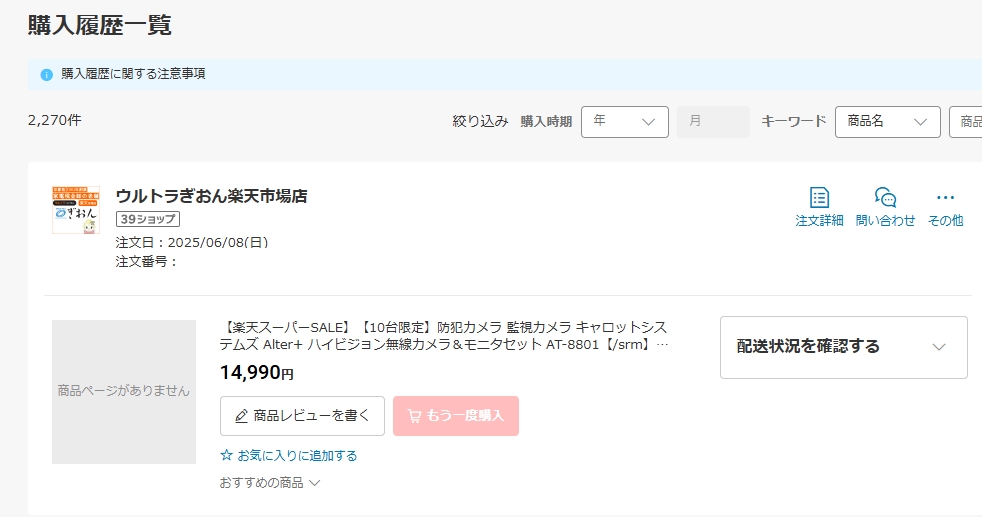This screenshot has width=982, height=517.
Task: Expand 配送状況を確認する delivery status panel
Action: point(844,347)
